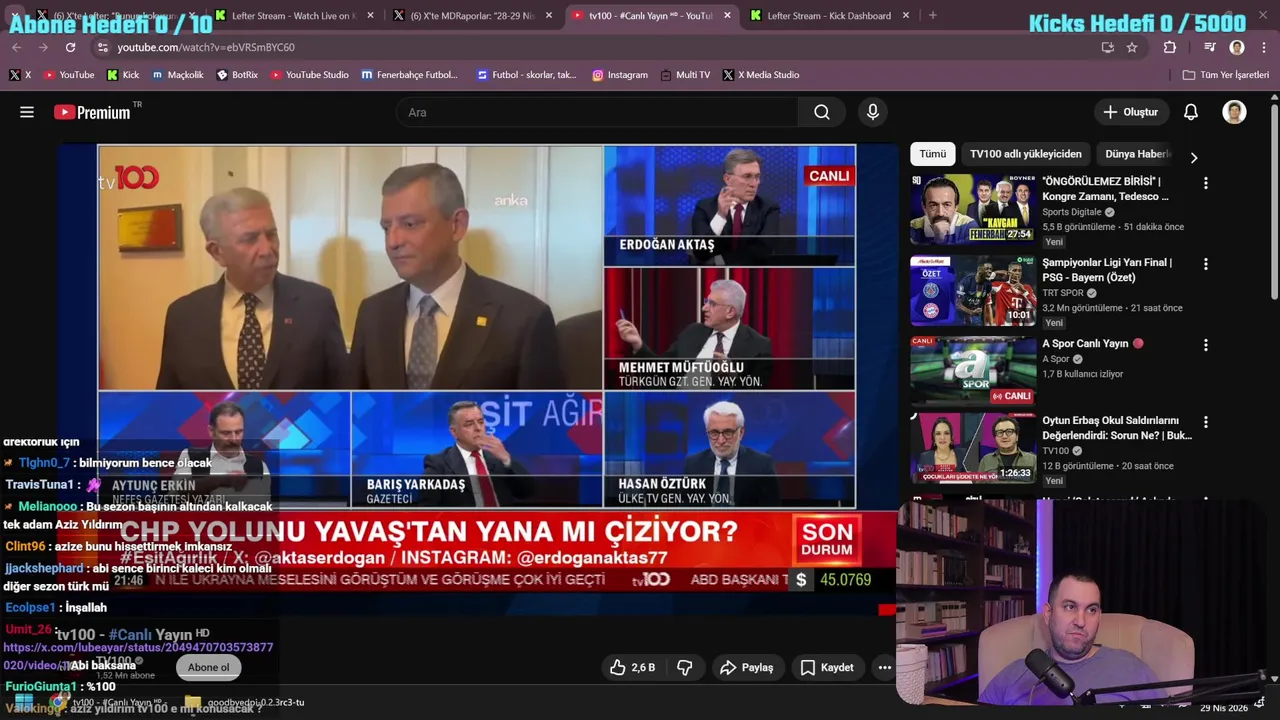Click the search magnifier button
Screen dimensions: 1280x720
point(822,112)
